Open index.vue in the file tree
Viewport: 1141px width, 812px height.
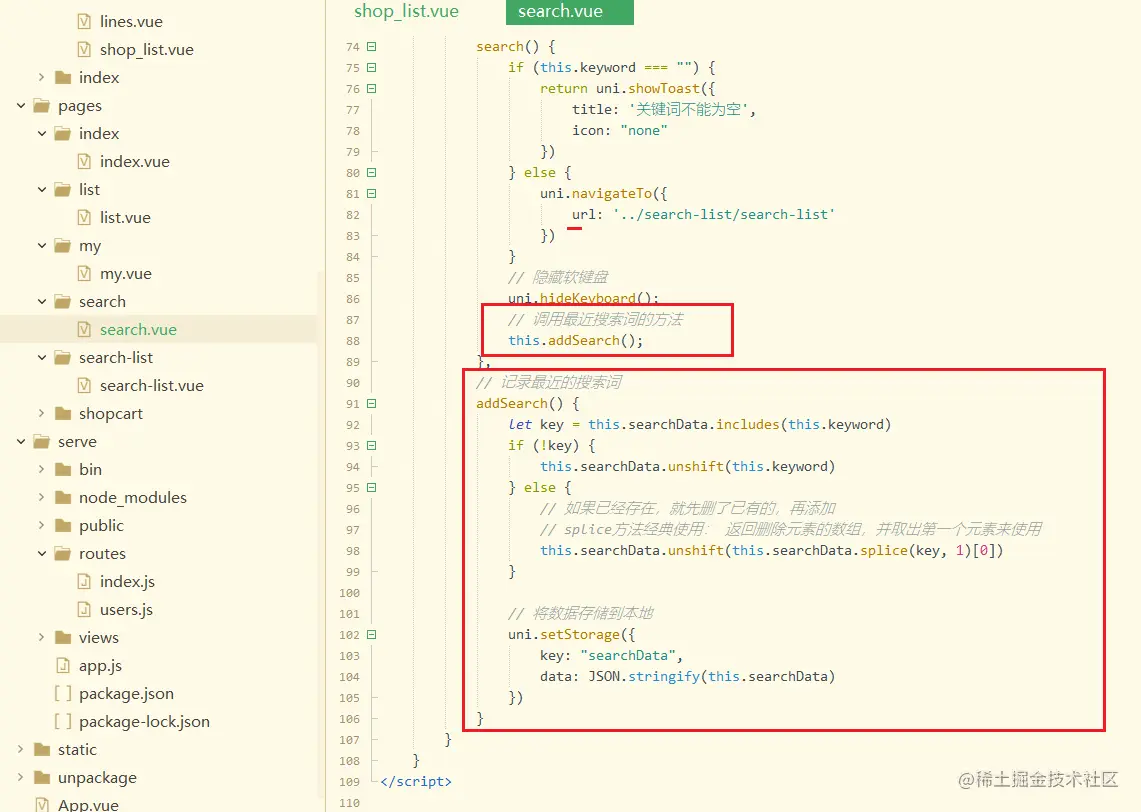coord(135,162)
